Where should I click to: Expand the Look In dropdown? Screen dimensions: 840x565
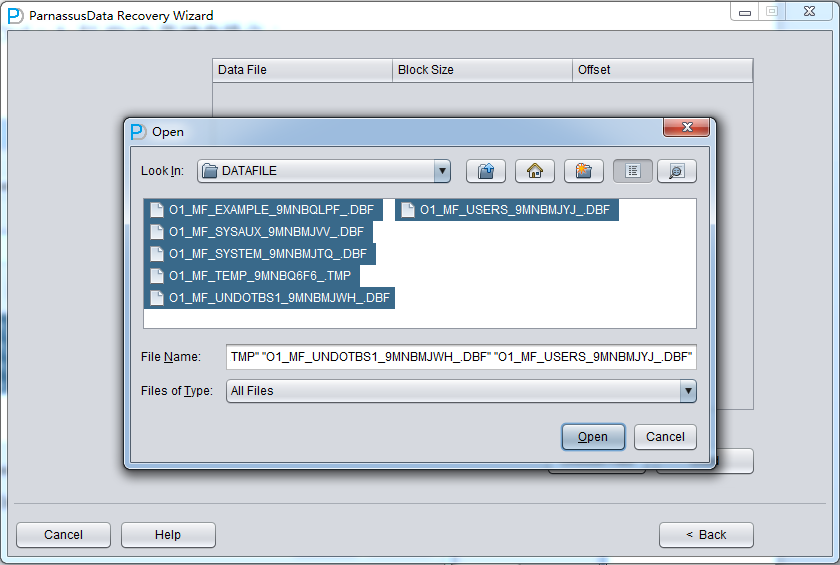pos(442,171)
